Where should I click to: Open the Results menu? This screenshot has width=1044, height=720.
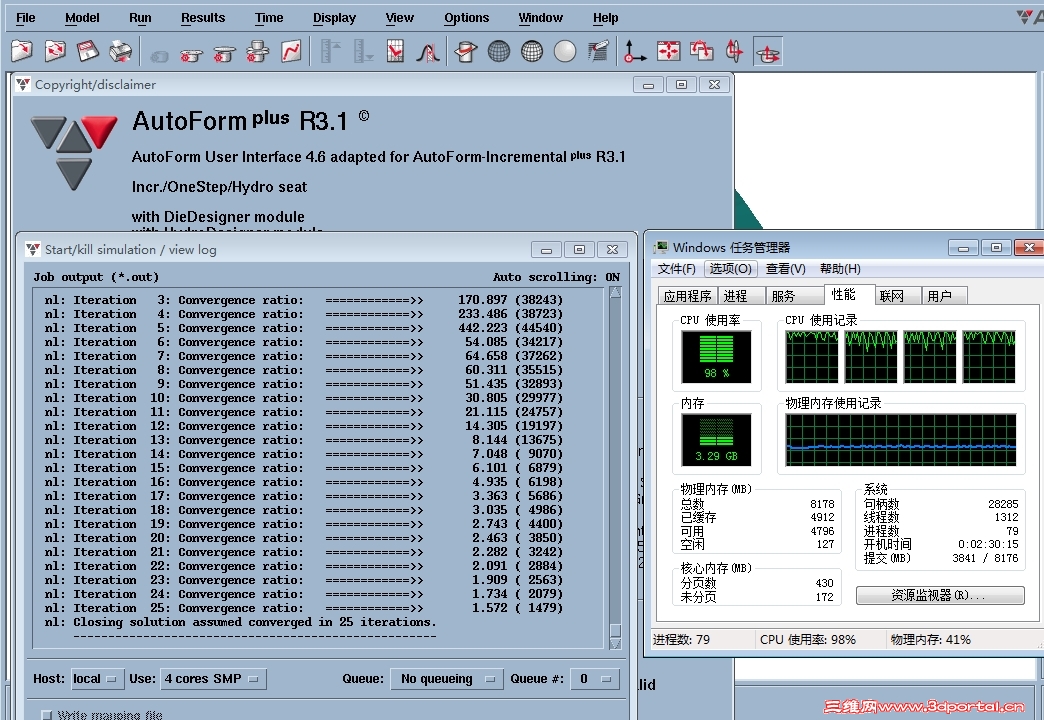coord(203,18)
